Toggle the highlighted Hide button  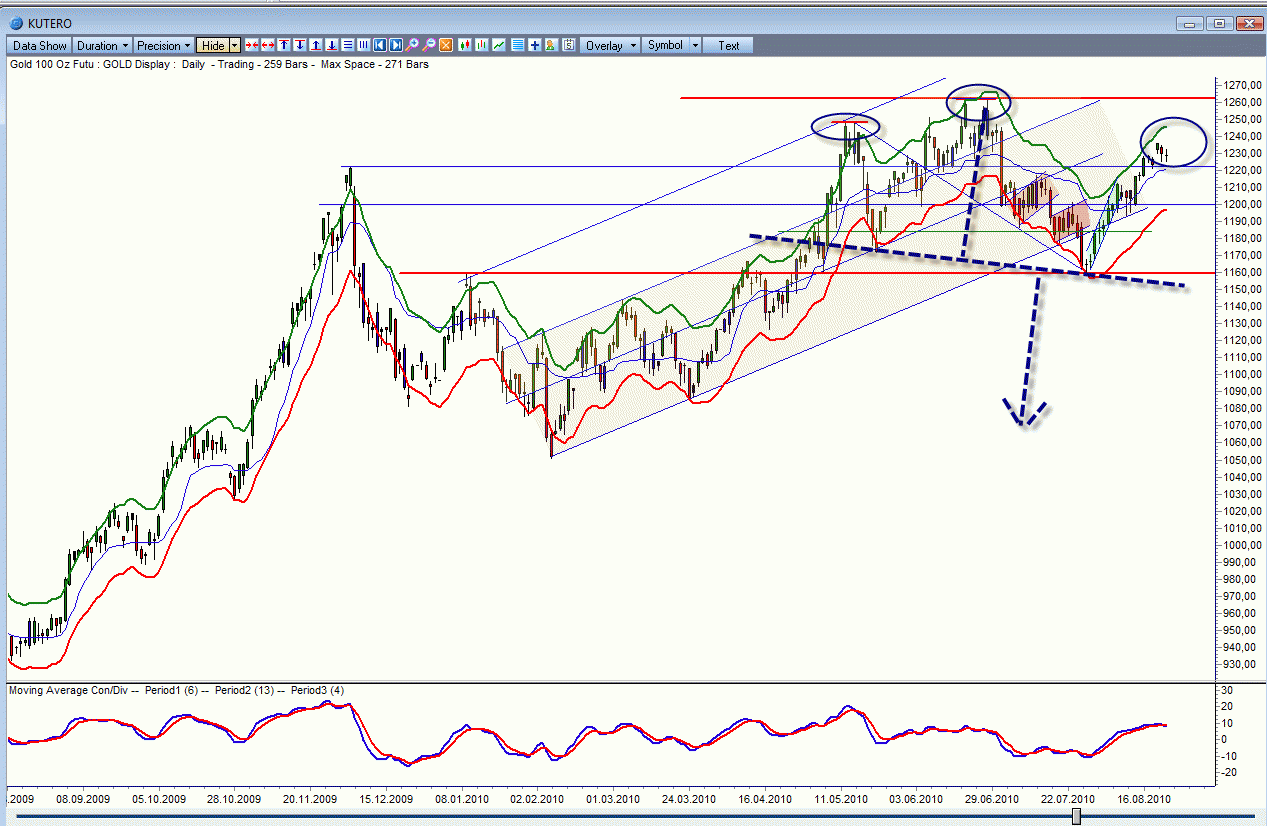(x=213, y=45)
